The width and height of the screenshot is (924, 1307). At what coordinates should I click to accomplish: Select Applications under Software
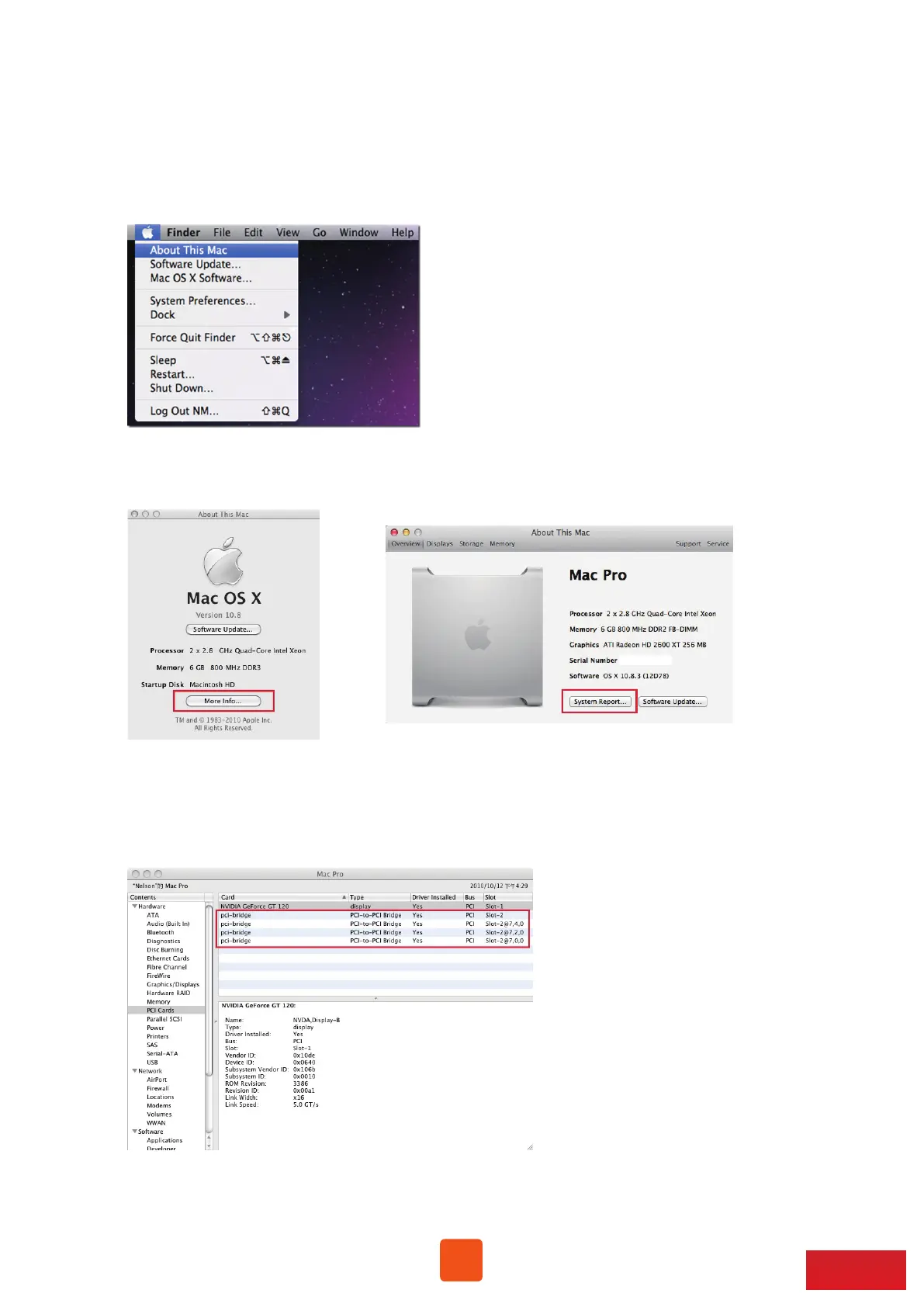coord(164,1140)
